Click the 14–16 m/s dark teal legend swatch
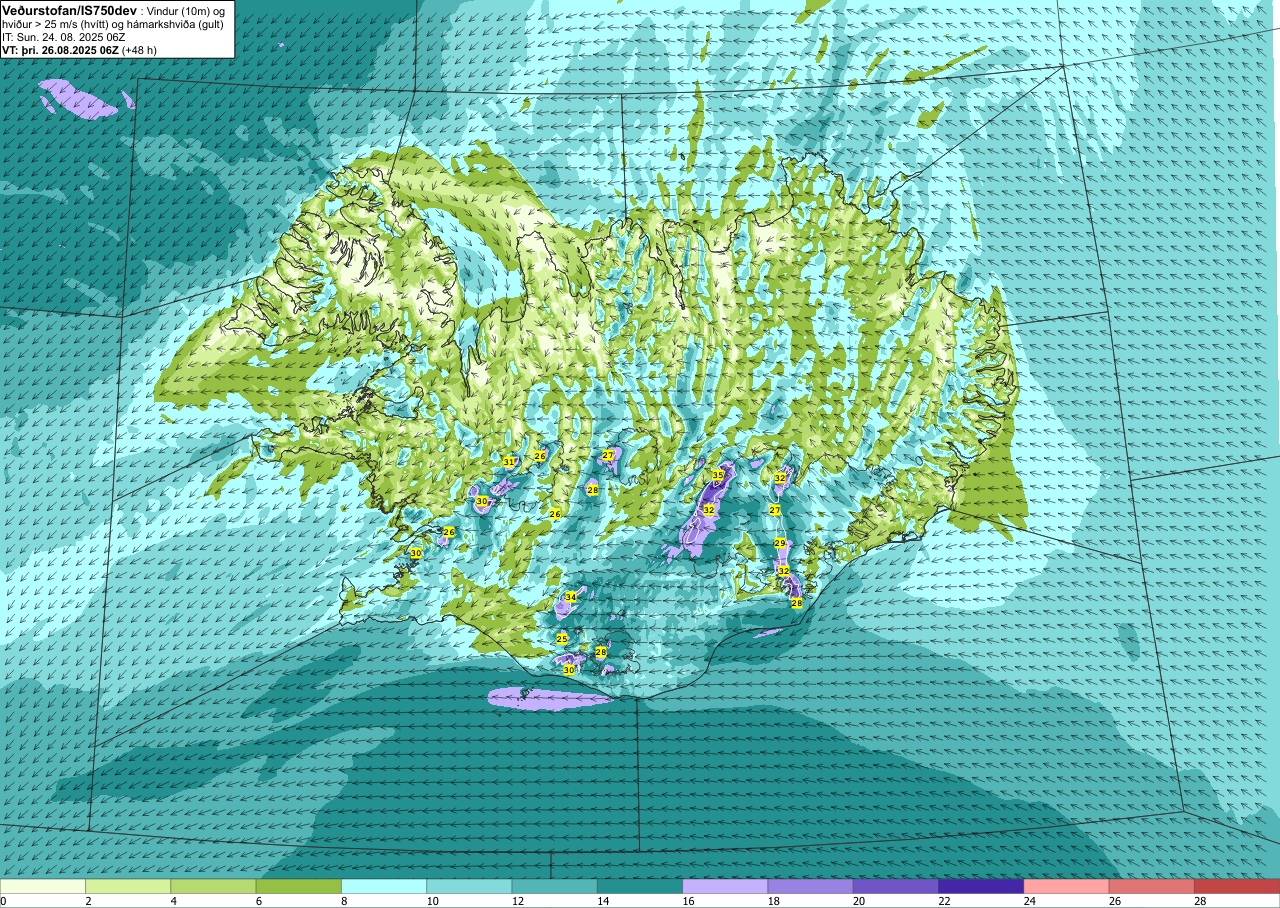The image size is (1280, 908). coord(640,886)
